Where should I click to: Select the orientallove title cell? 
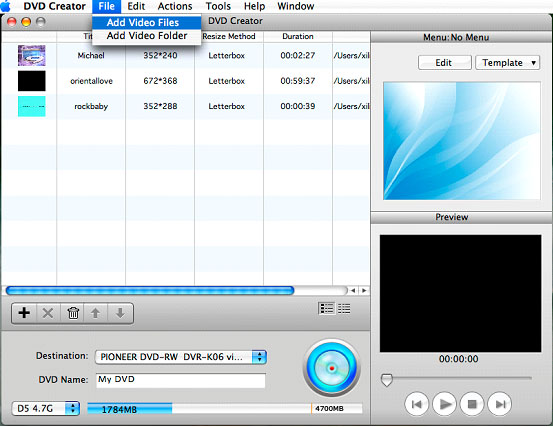[x=91, y=81]
